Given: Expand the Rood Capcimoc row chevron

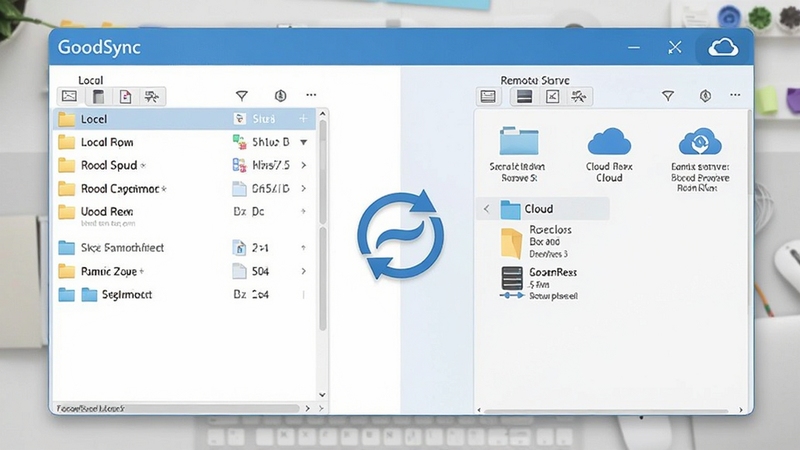Looking at the screenshot, I should 304,188.
